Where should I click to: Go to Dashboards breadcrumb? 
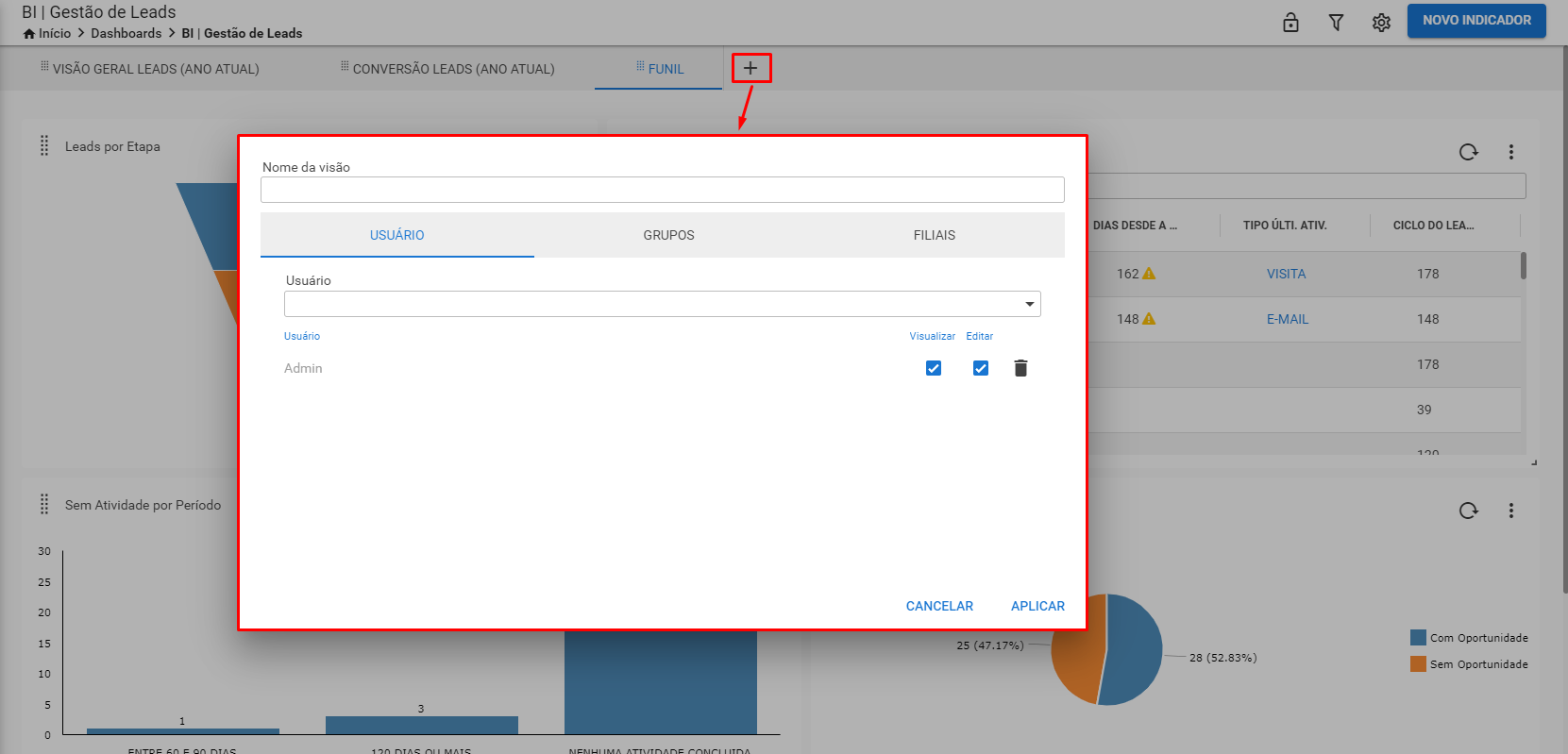pos(126,33)
